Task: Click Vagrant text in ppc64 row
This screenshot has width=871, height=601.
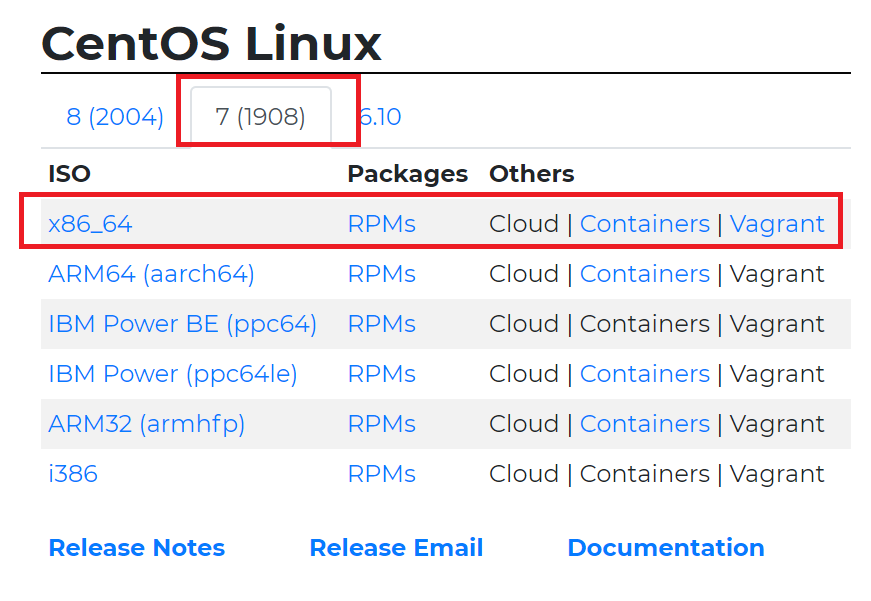Action: 777,324
